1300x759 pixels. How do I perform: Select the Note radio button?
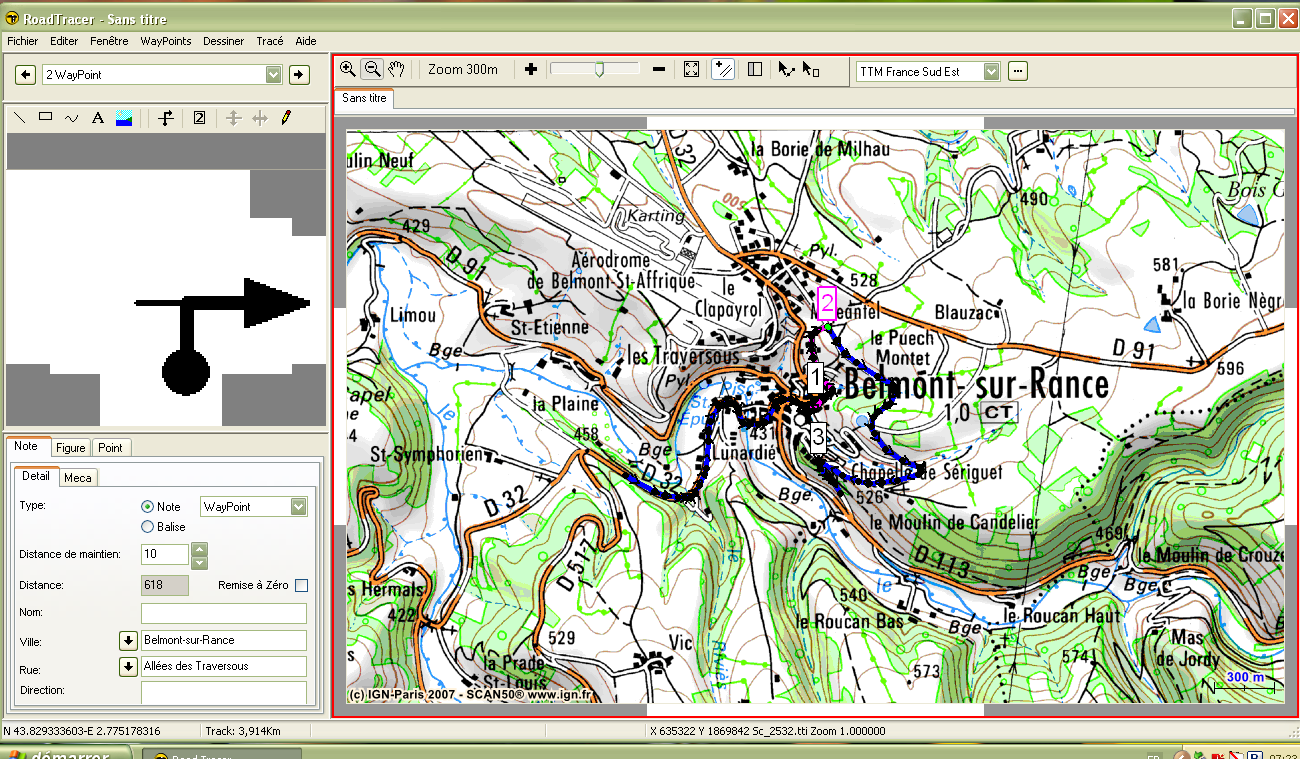pos(148,507)
